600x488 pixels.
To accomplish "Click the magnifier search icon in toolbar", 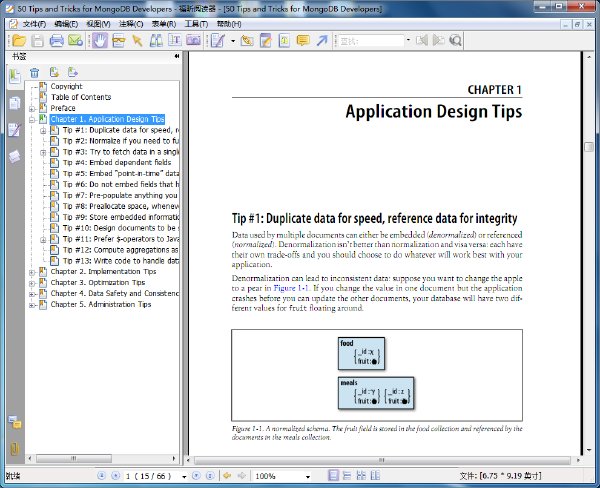I will (x=455, y=40).
